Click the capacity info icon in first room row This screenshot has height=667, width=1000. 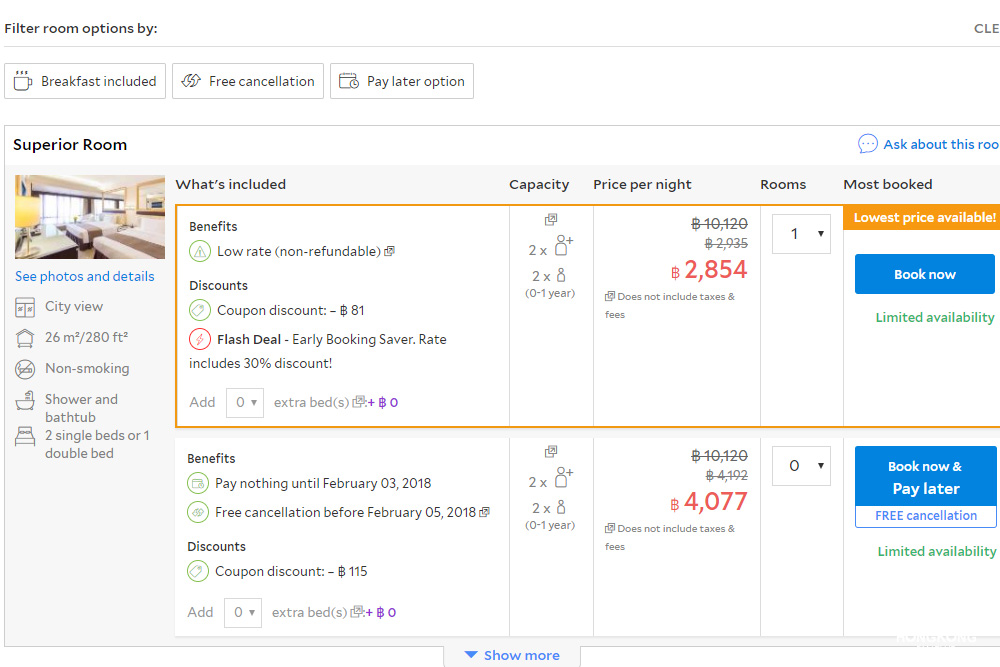[551, 220]
